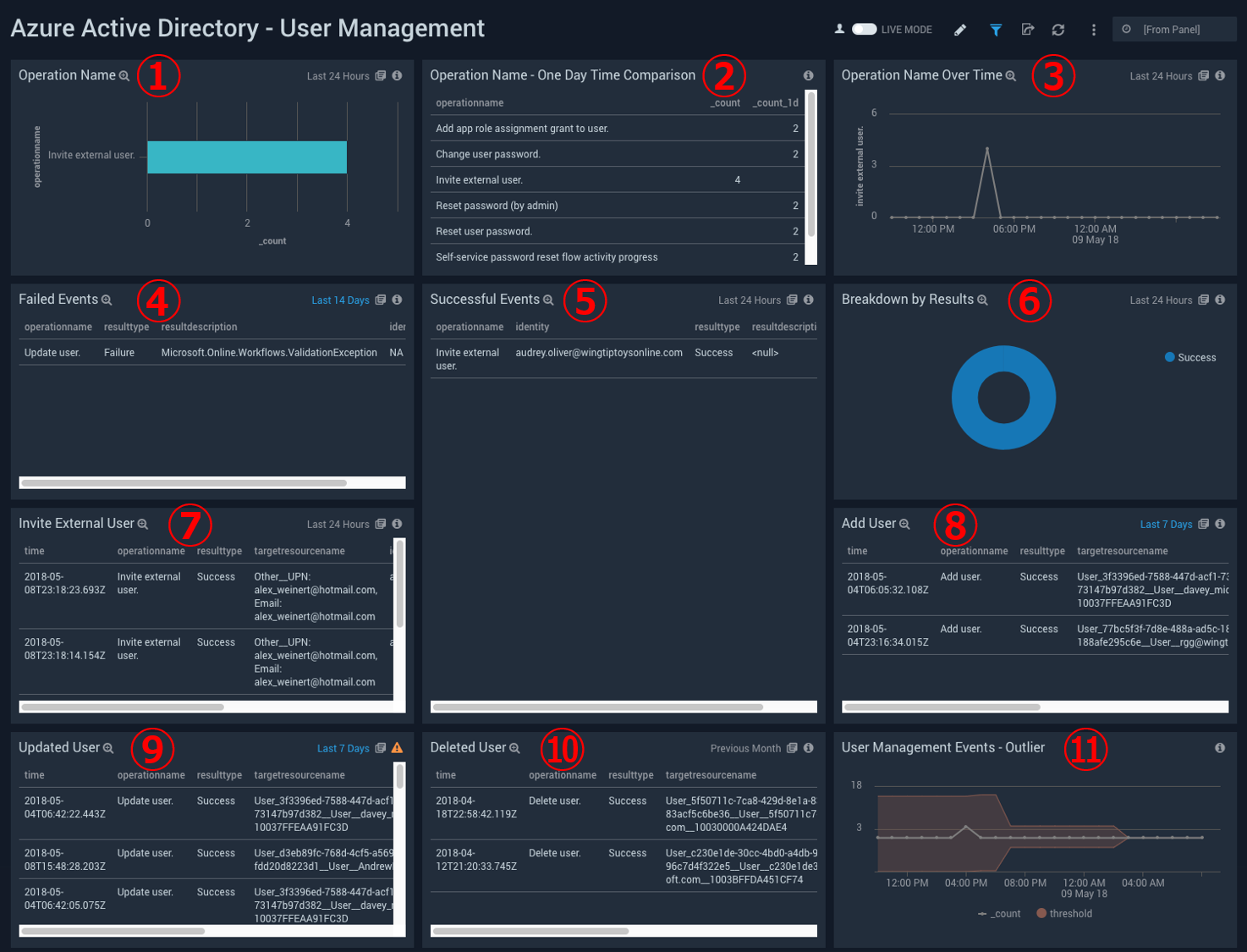
Task: Click the teal Invite external user bar
Action: point(247,157)
